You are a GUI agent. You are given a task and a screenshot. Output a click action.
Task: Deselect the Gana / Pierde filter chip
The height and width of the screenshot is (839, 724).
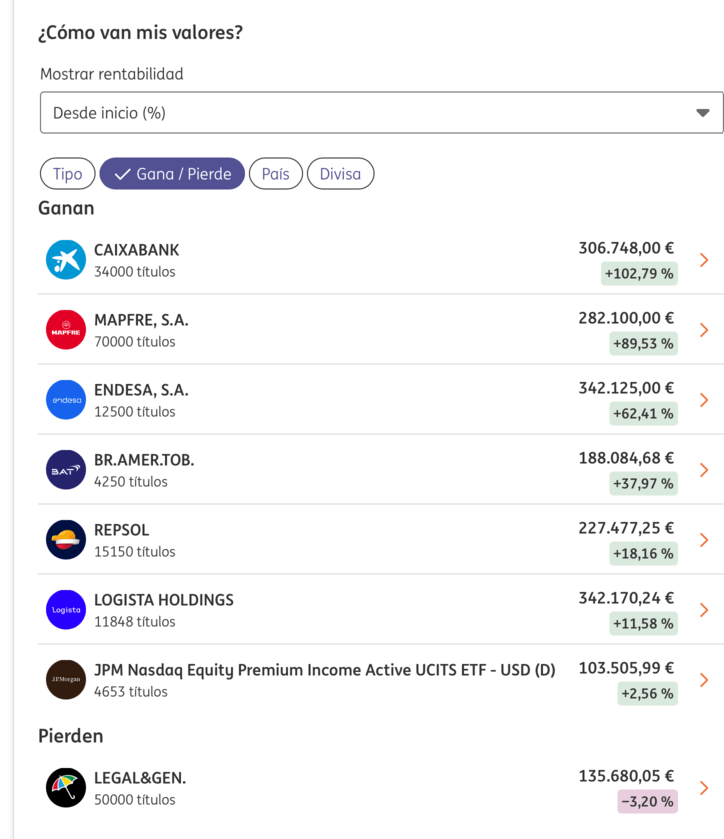point(172,174)
